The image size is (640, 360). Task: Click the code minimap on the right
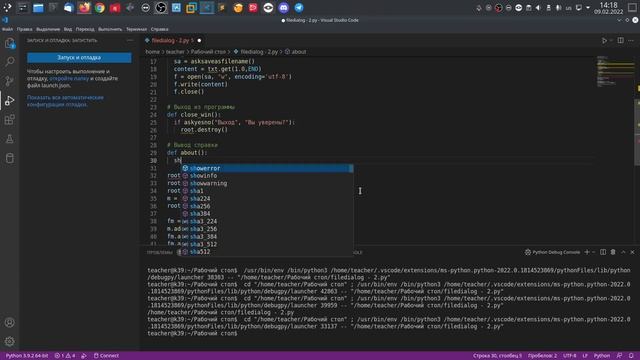pos(615,72)
